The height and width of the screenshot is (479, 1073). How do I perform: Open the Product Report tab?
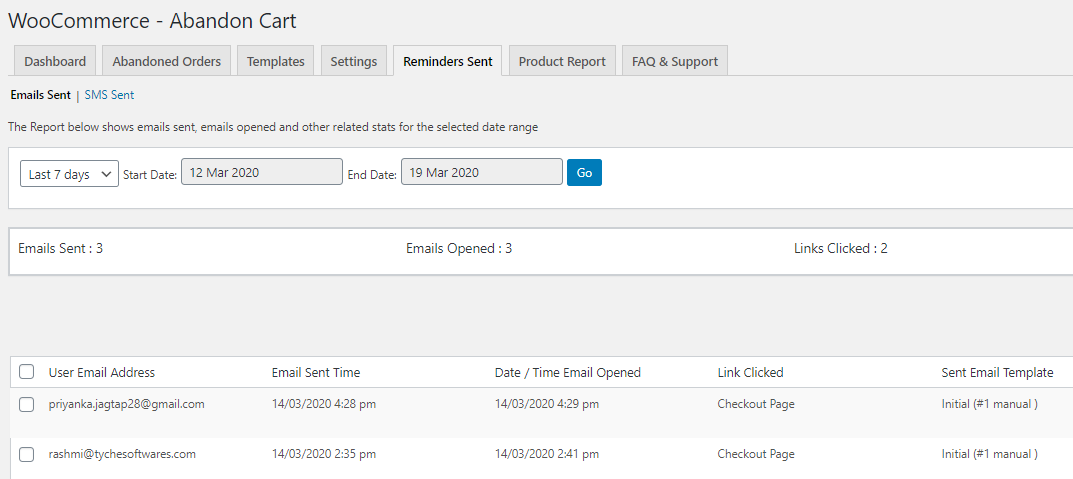pos(562,61)
